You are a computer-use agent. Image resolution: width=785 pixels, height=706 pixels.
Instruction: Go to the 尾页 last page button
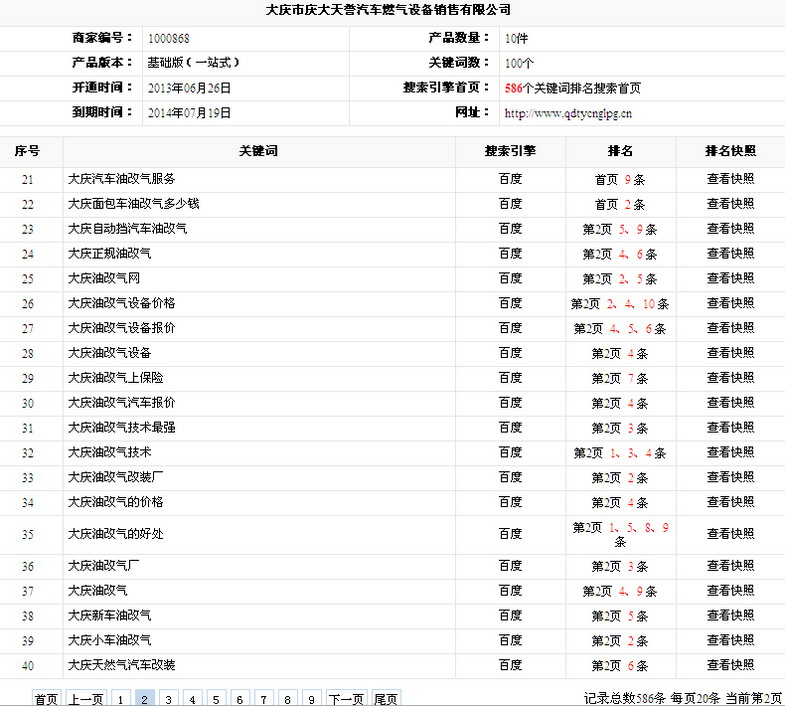coord(385,698)
